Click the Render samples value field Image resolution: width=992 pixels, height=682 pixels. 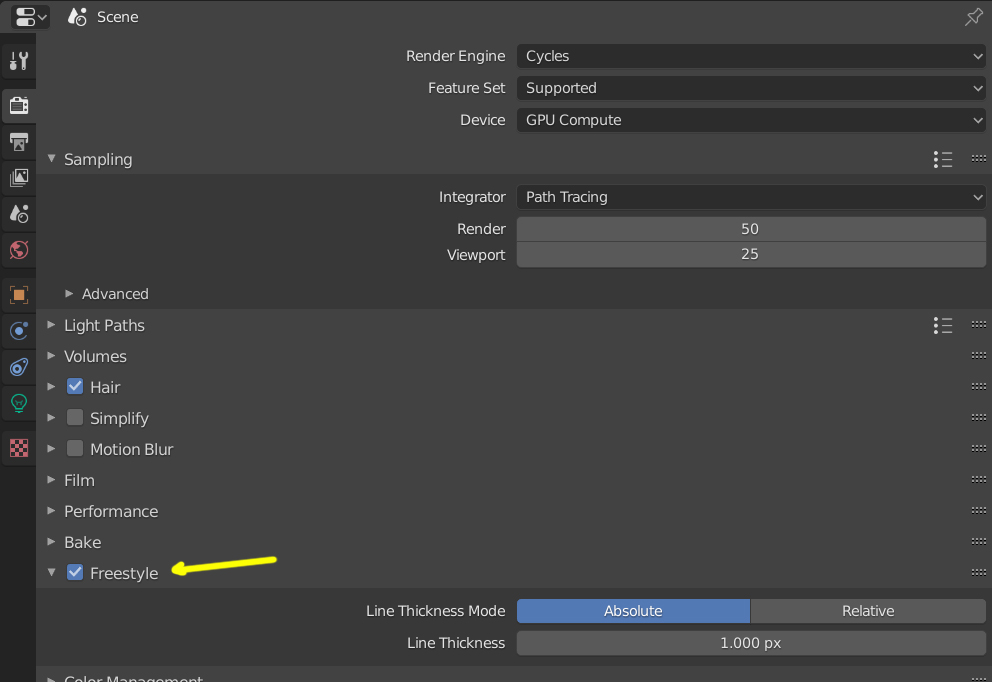751,229
